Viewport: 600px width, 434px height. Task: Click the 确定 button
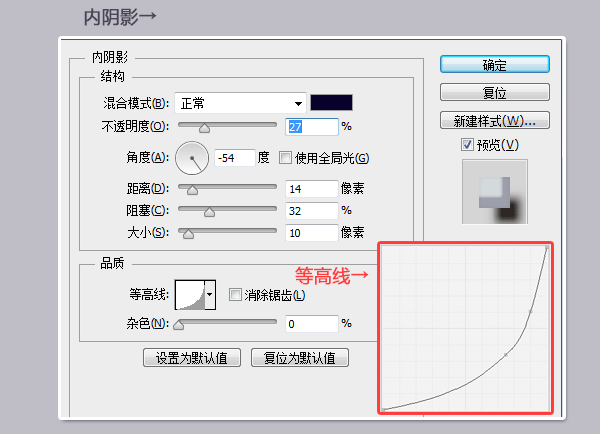(x=495, y=64)
